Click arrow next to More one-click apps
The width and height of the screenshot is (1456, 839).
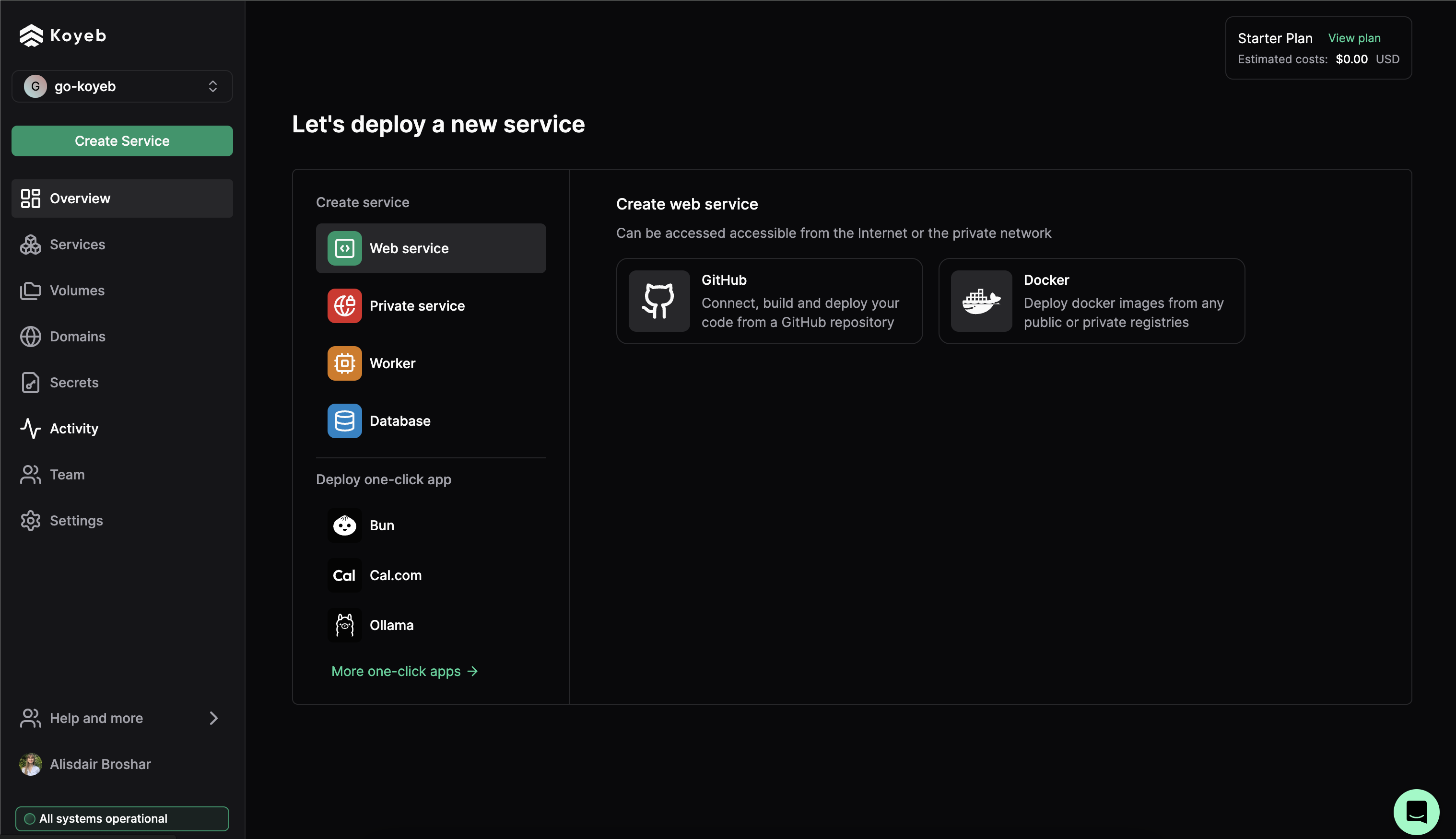pyautogui.click(x=473, y=671)
